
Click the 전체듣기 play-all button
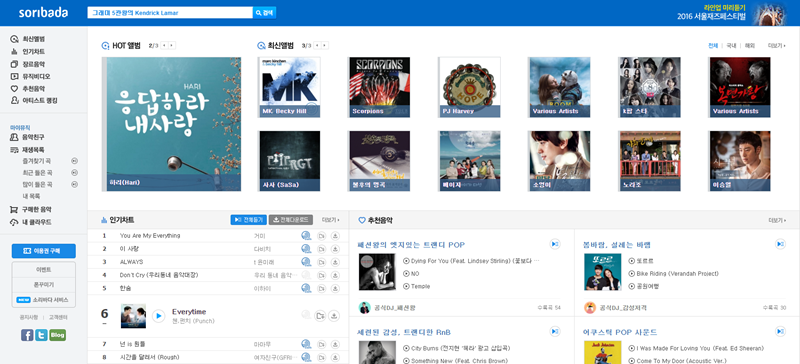tap(248, 220)
